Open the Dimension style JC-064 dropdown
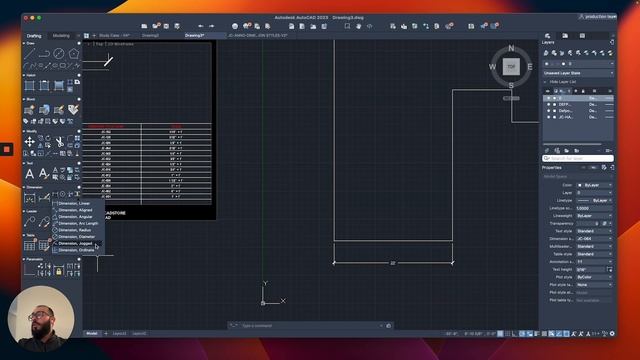Screen dimensions: 640x360 [594, 239]
